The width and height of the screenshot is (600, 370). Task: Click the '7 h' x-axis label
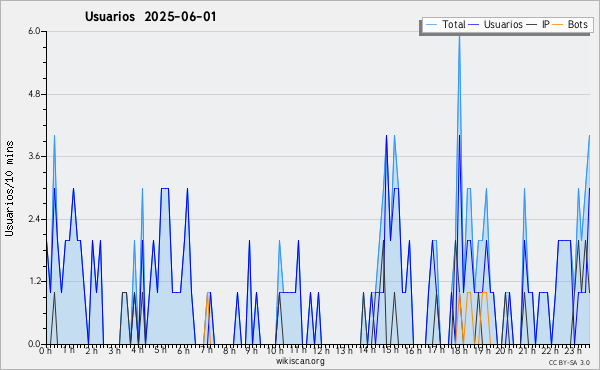click(x=206, y=350)
